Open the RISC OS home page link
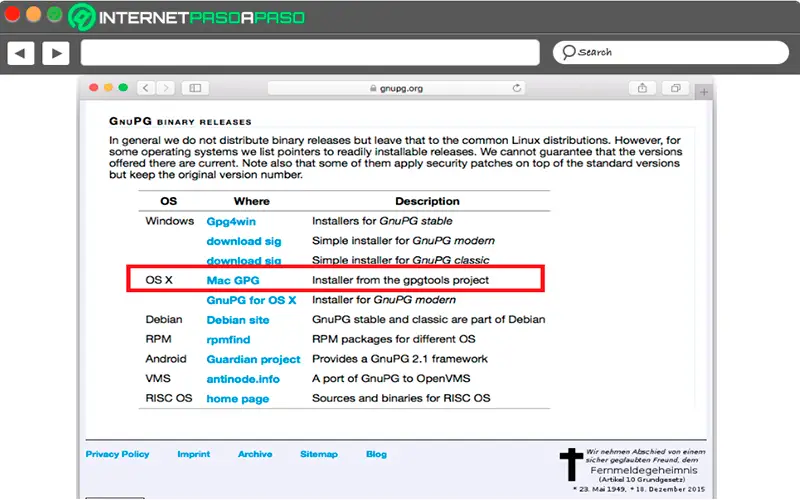 tap(237, 399)
